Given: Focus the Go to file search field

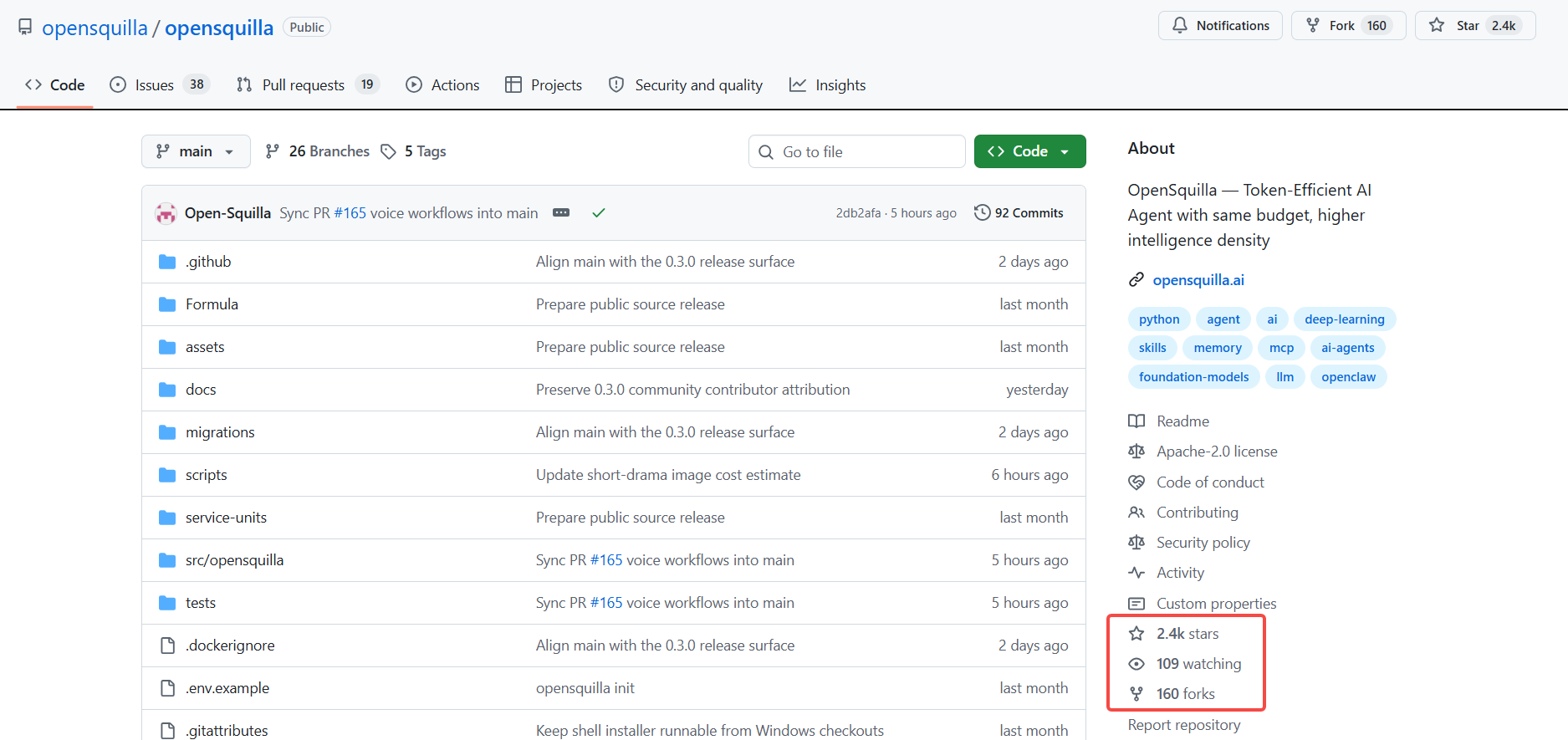Looking at the screenshot, I should (x=856, y=151).
